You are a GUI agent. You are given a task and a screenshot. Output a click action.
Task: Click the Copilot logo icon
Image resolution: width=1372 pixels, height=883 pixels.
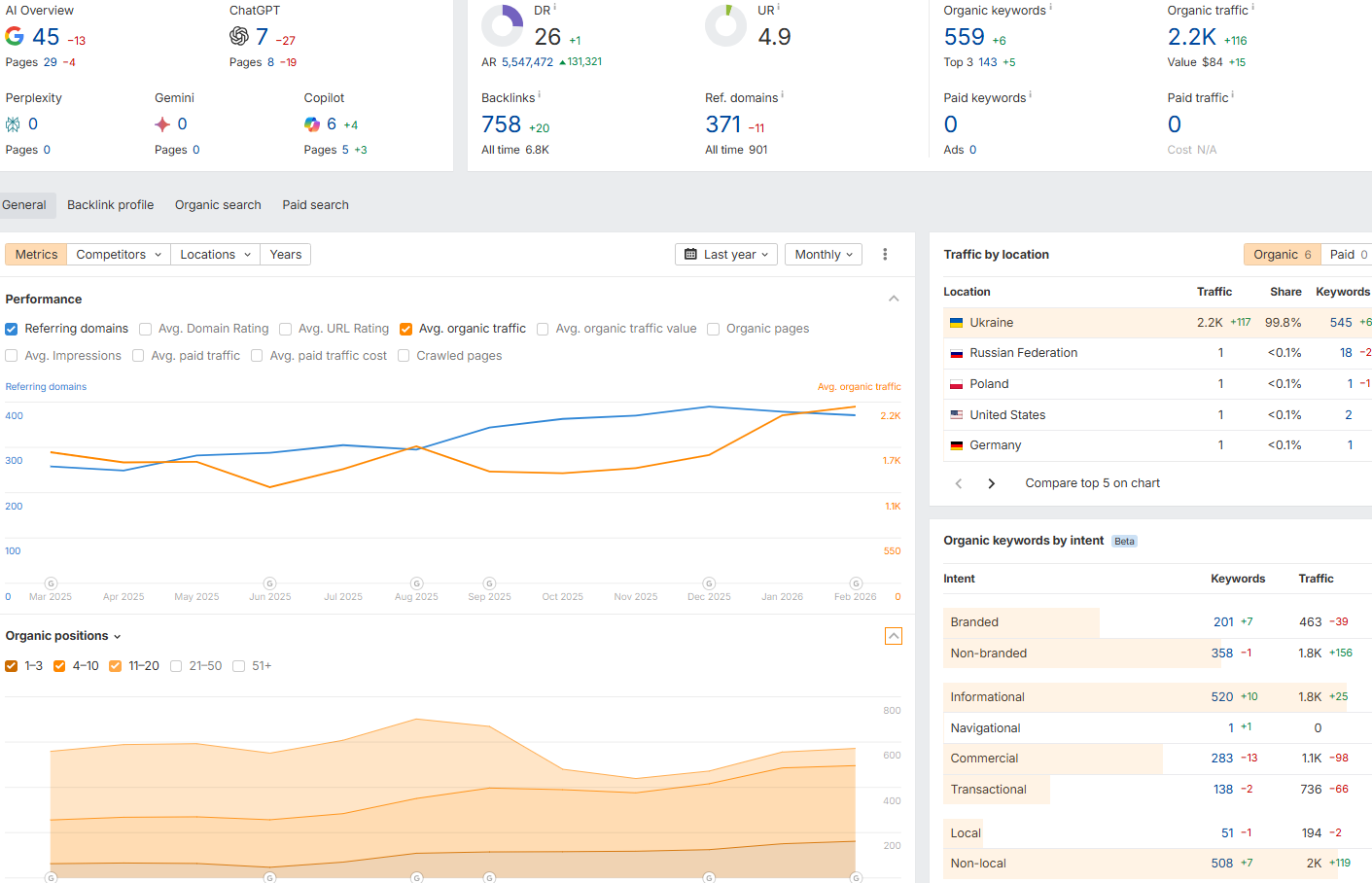(312, 124)
